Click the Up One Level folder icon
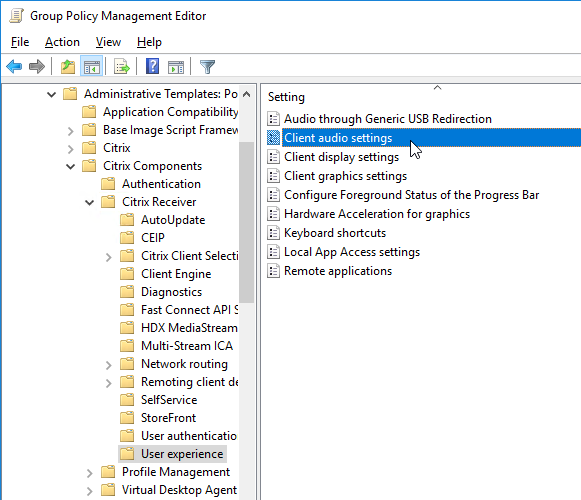This screenshot has width=581, height=500. (68, 67)
